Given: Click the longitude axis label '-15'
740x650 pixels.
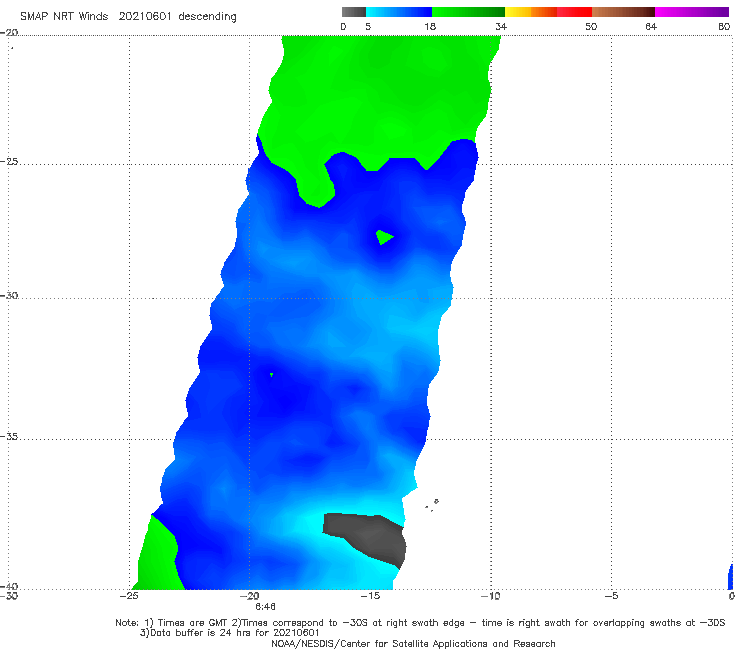Looking at the screenshot, I should tap(370, 596).
